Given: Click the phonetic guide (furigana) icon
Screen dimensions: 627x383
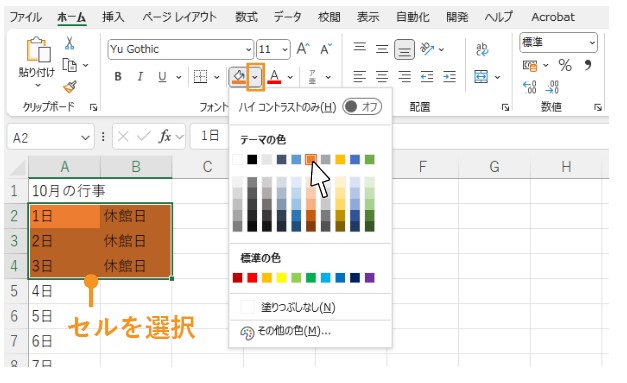Looking at the screenshot, I should pyautogui.click(x=312, y=76).
